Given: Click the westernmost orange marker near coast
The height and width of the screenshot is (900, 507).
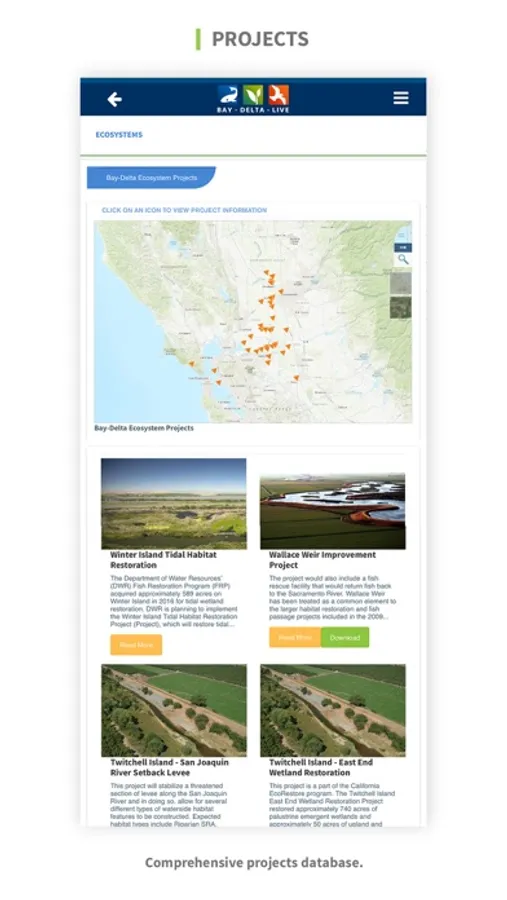Looking at the screenshot, I should tap(192, 363).
